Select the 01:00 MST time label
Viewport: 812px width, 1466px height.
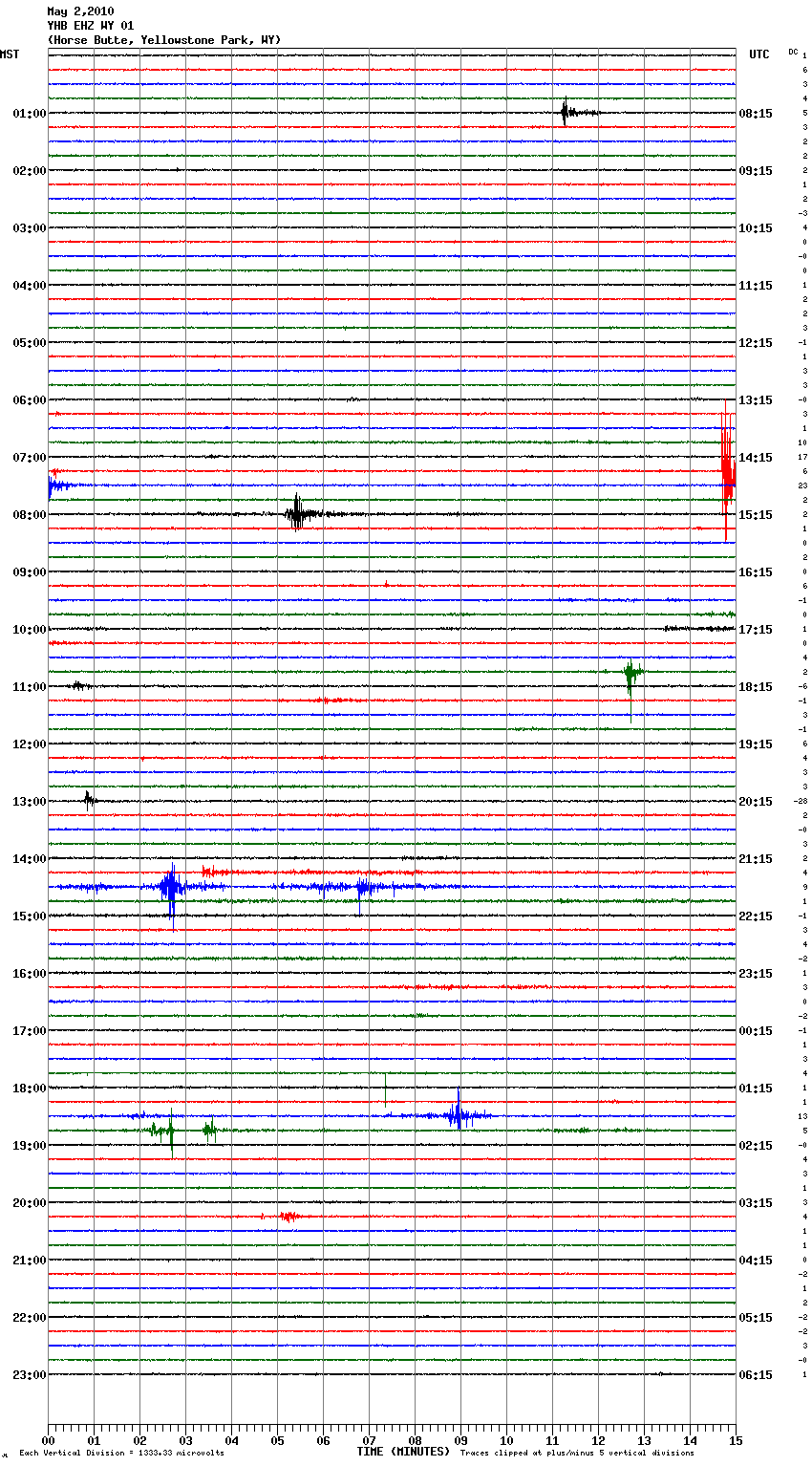click(x=29, y=114)
